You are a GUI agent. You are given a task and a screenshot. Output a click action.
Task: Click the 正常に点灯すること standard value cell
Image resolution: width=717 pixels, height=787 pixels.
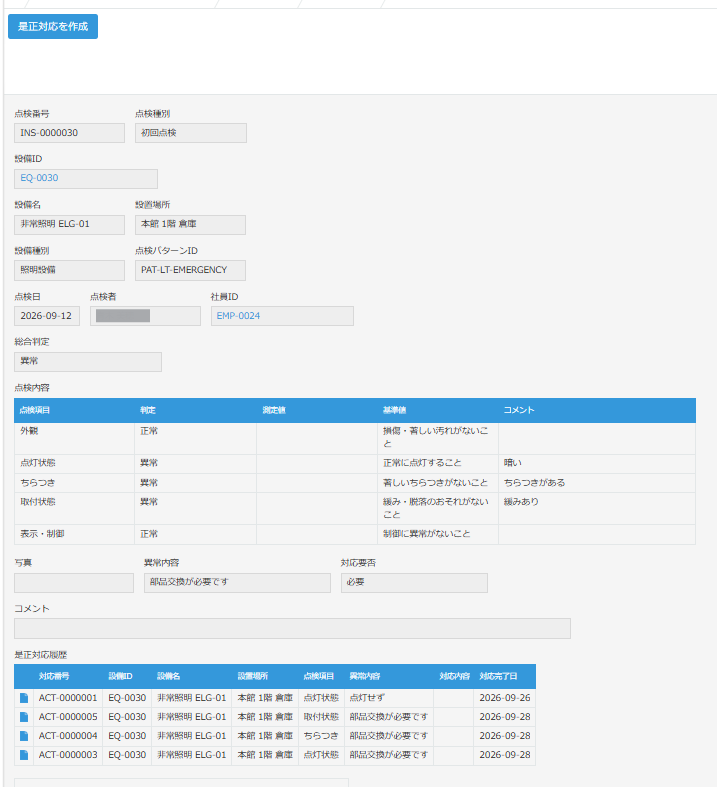[x=438, y=464]
